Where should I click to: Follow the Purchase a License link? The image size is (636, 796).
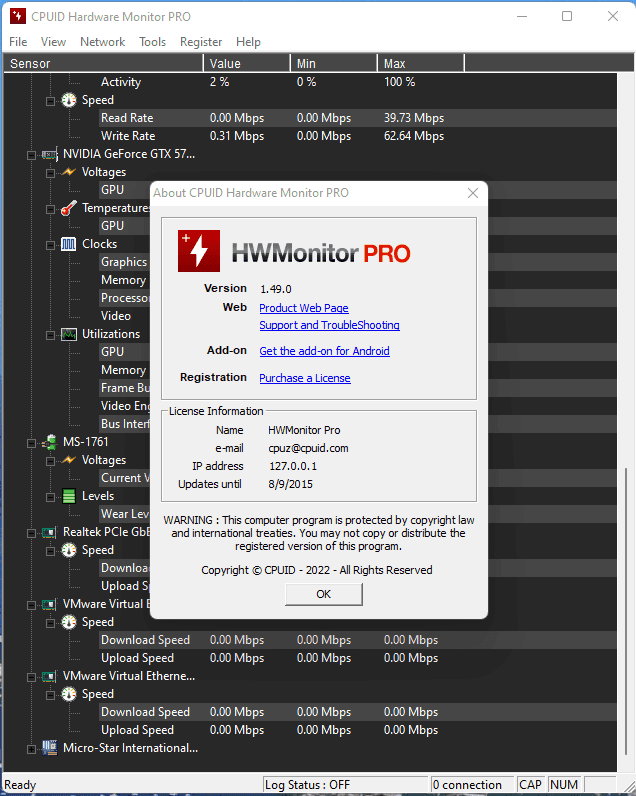304,378
